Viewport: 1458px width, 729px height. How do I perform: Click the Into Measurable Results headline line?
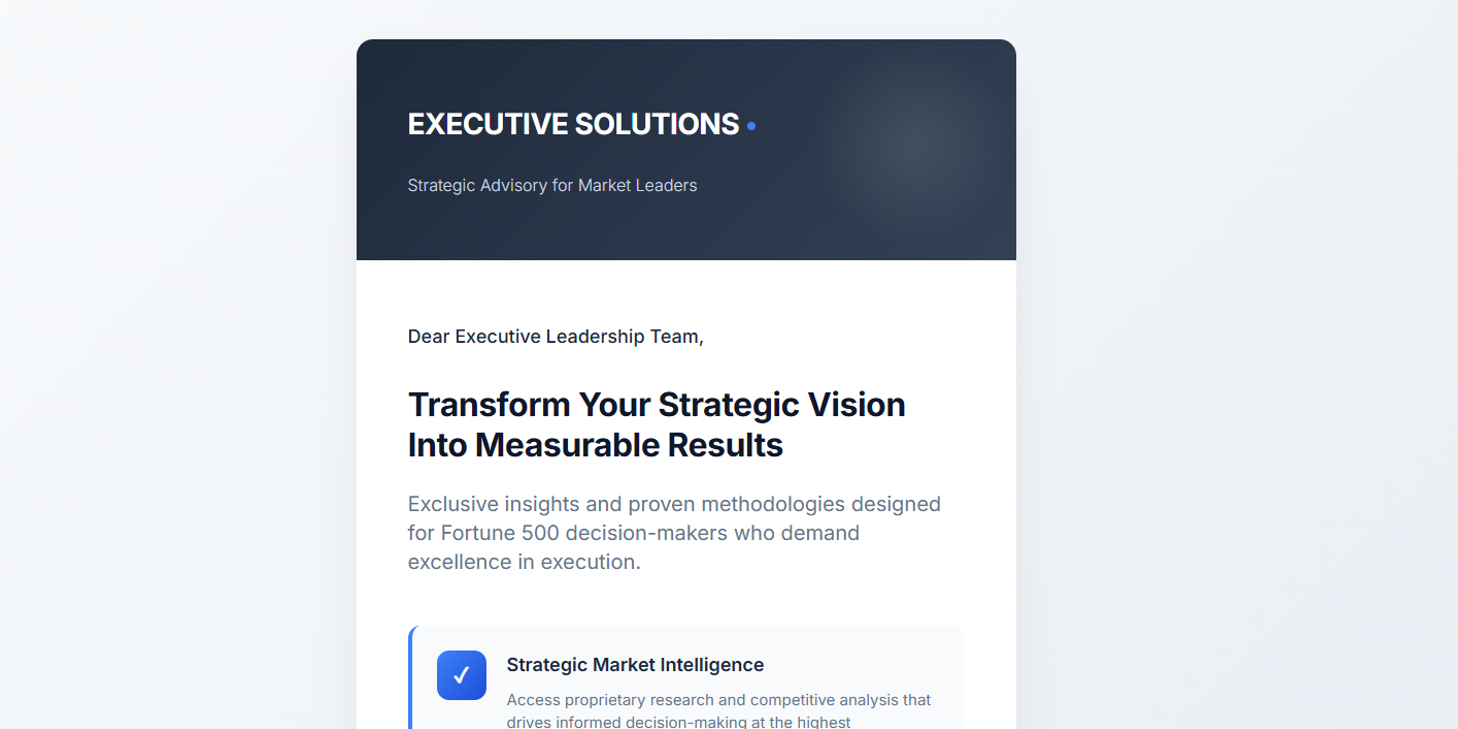[x=595, y=445]
